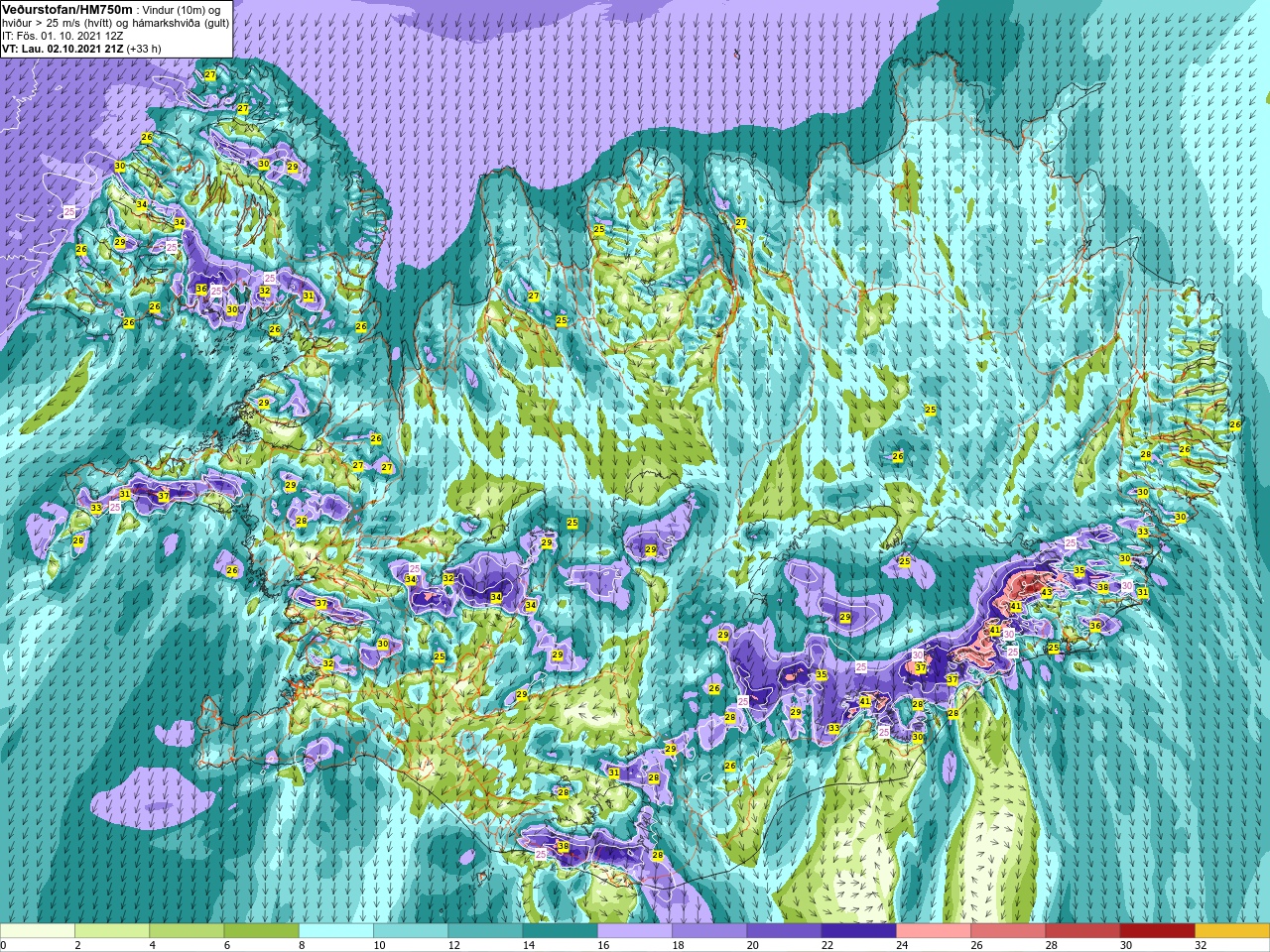This screenshot has width=1270, height=952.
Task: Click the legend tick label 0
Action: [x=3, y=945]
